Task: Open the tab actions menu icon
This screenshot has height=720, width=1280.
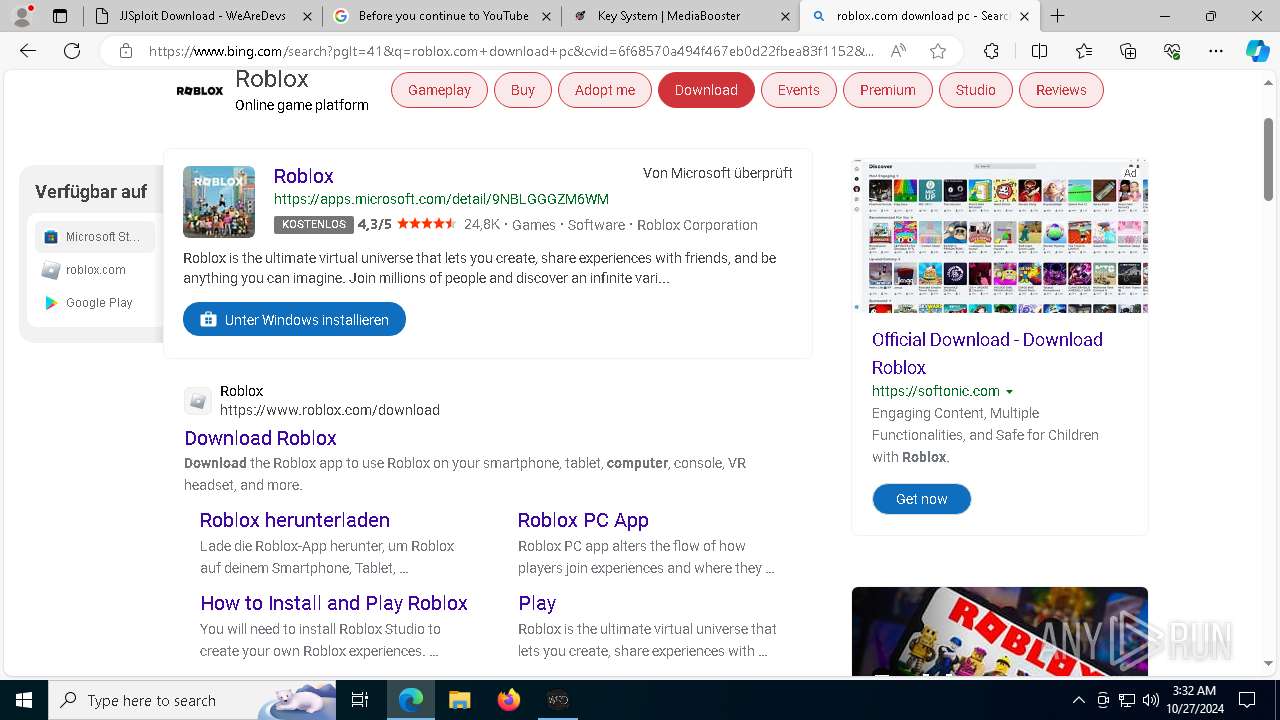Action: click(x=60, y=16)
